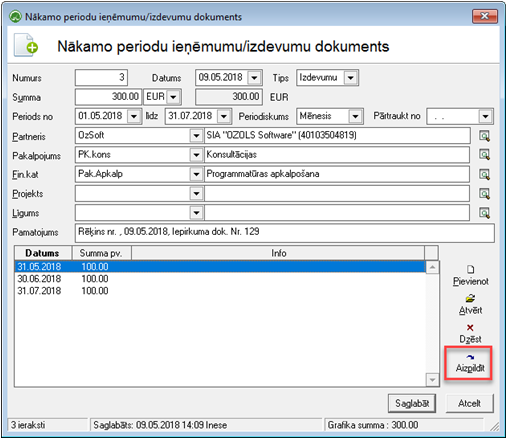This screenshot has width=508, height=440.
Task: Click the schedule list scrollbar down arrow
Action: tap(432, 380)
